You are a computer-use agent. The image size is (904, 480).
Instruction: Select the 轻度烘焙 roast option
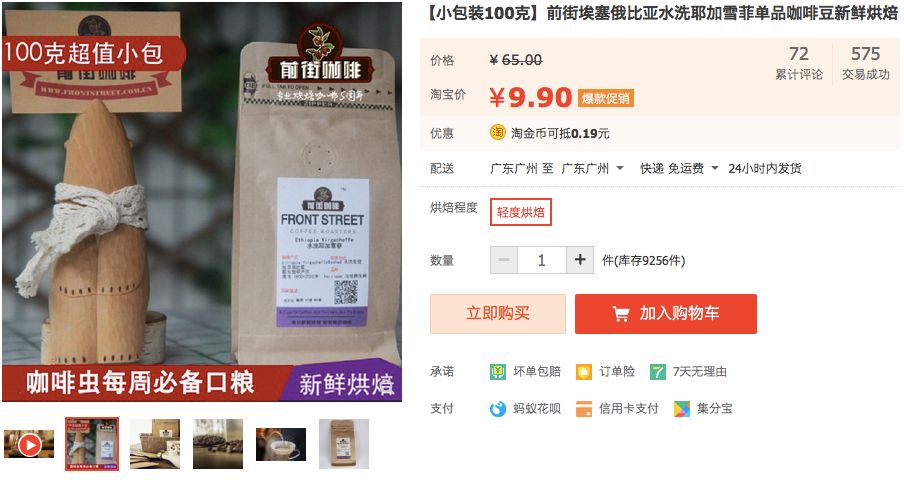tap(521, 212)
